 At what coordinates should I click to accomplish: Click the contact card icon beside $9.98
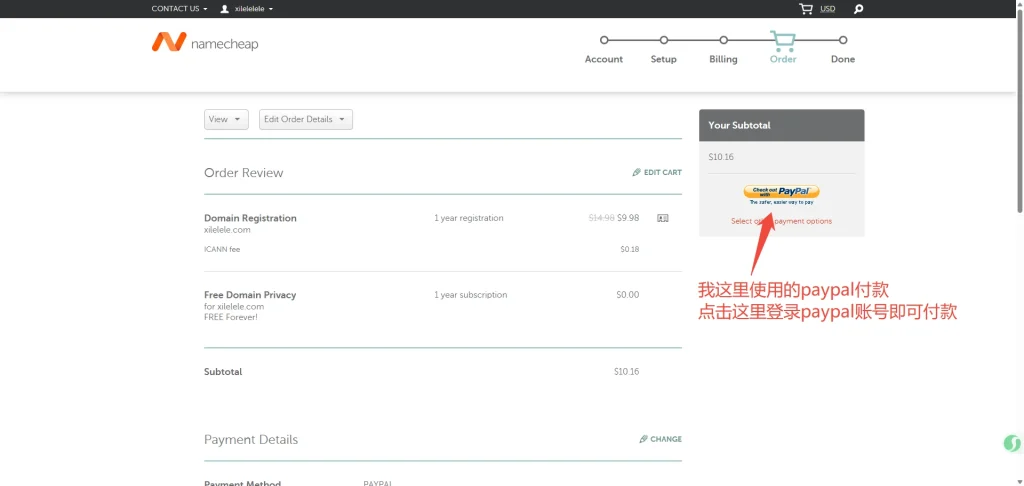(662, 218)
